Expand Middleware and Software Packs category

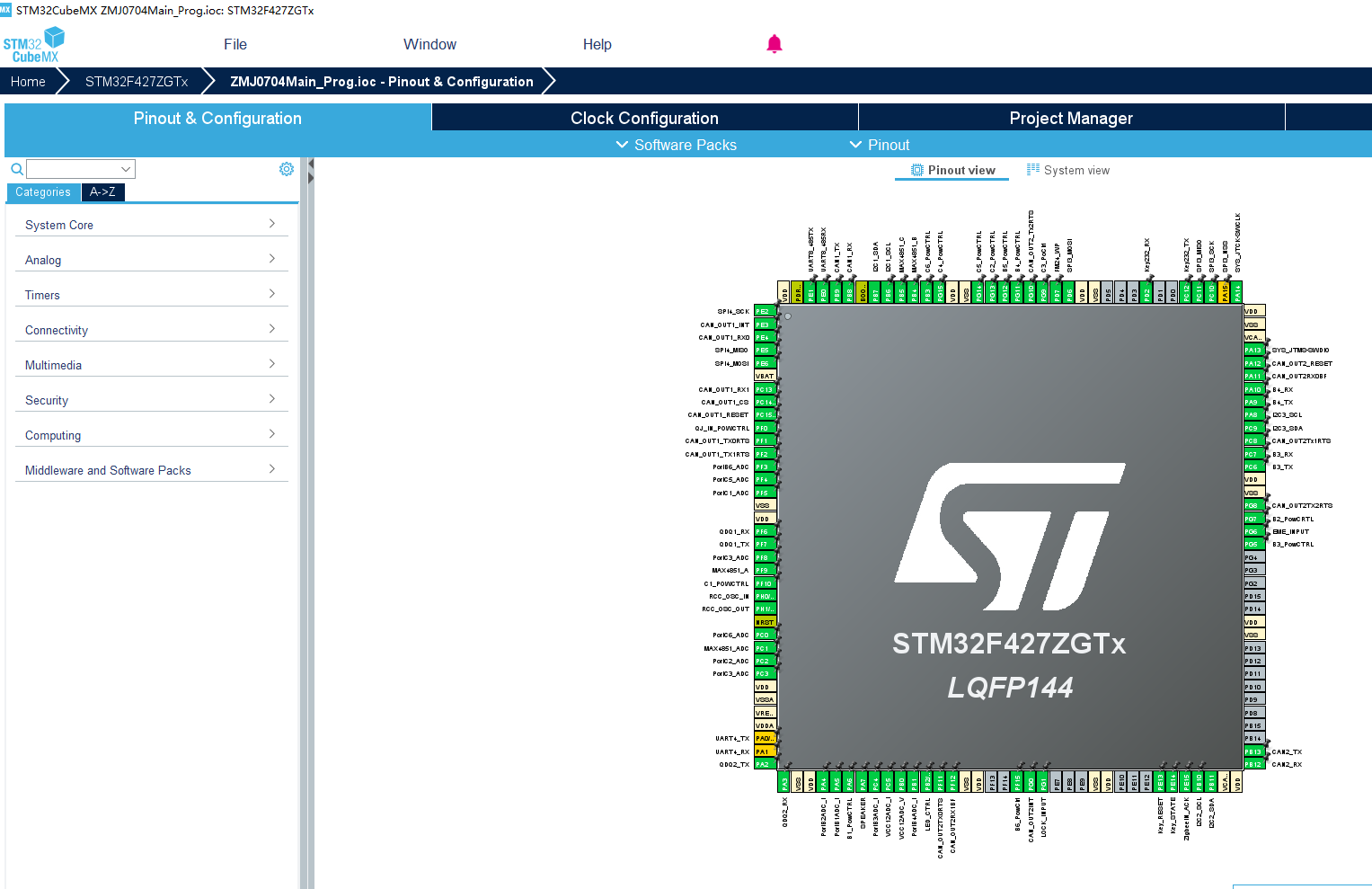point(151,470)
